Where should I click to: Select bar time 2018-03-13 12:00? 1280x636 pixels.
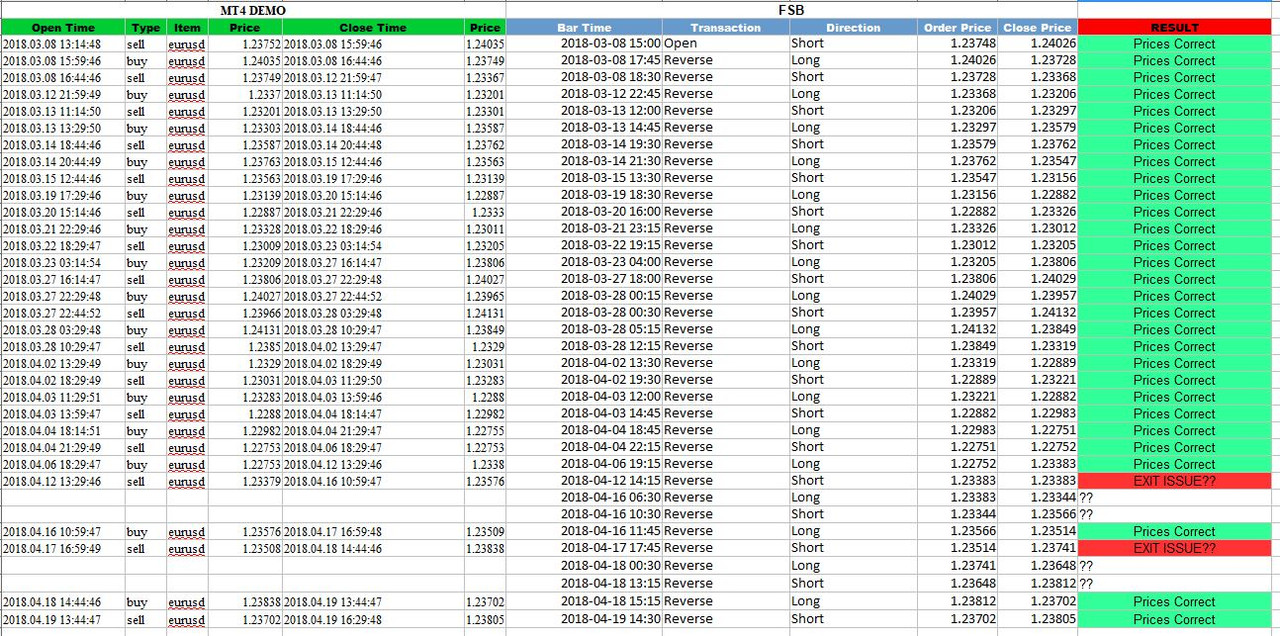click(611, 111)
